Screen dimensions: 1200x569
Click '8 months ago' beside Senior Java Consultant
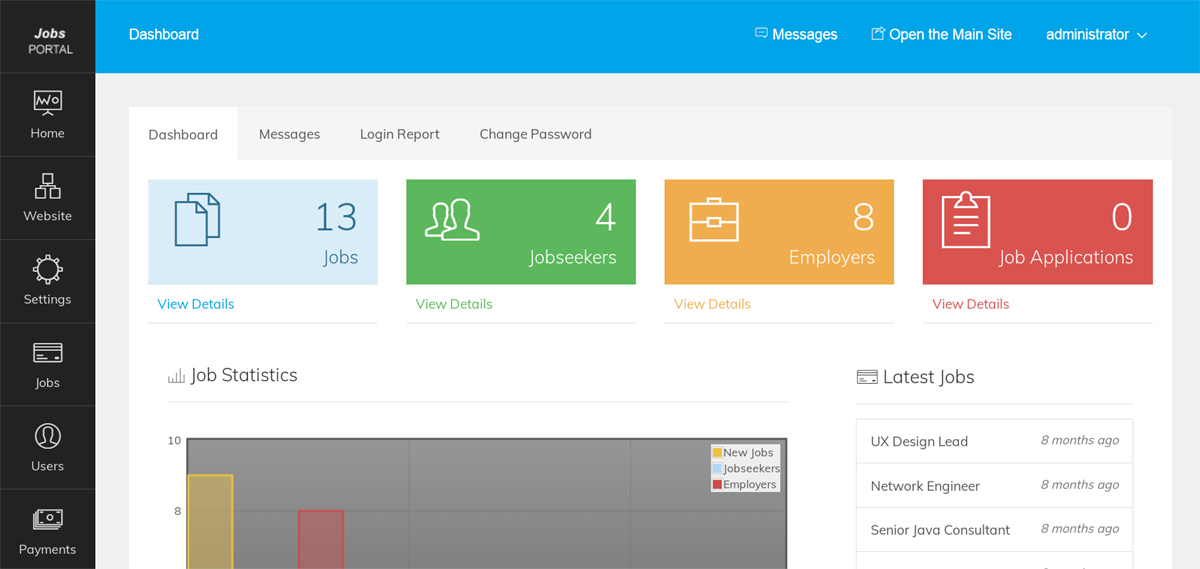point(1079,529)
